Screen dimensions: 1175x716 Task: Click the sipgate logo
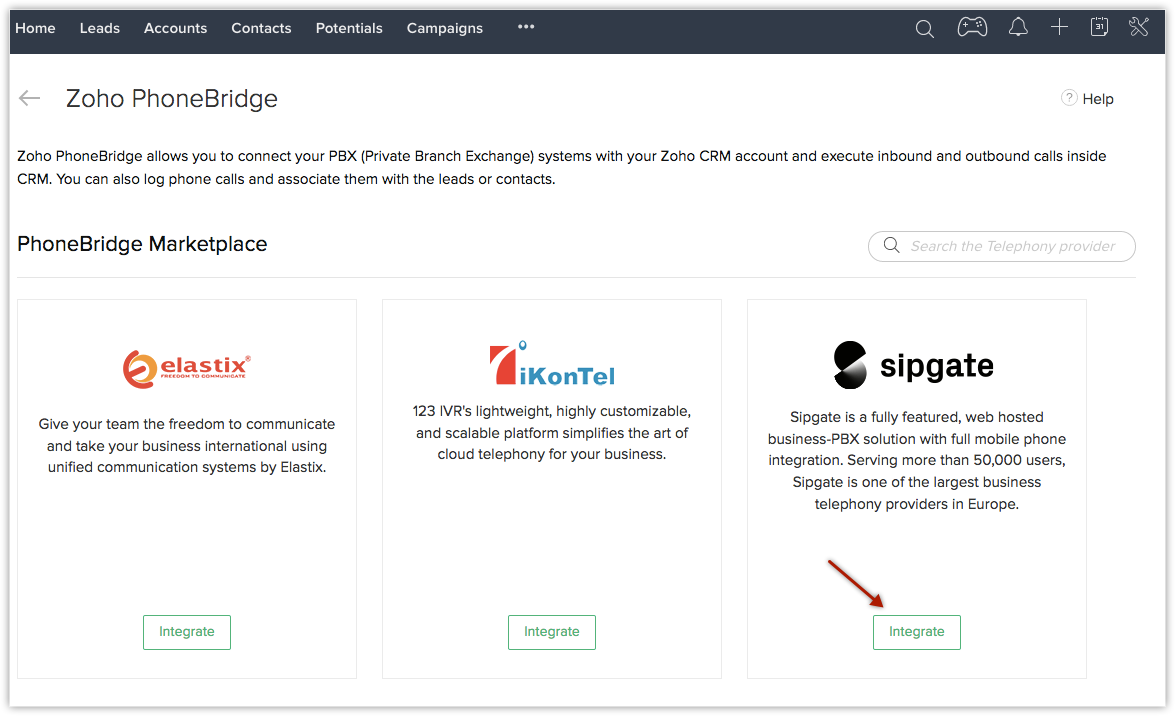coord(913,365)
